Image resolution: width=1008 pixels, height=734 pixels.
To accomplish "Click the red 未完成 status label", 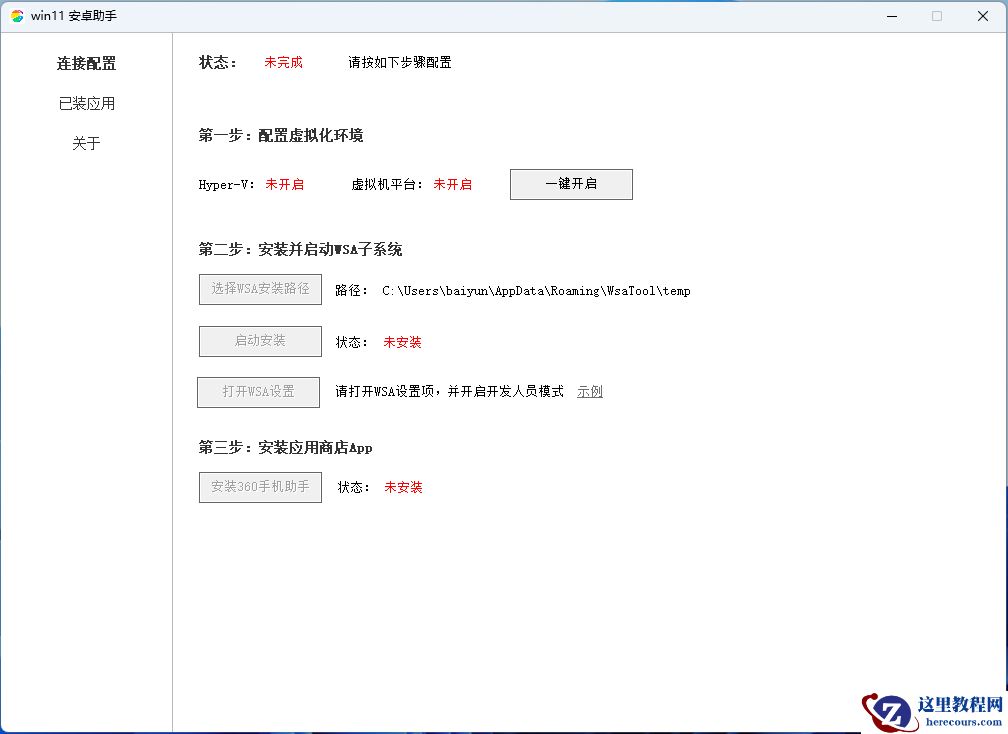I will (283, 62).
